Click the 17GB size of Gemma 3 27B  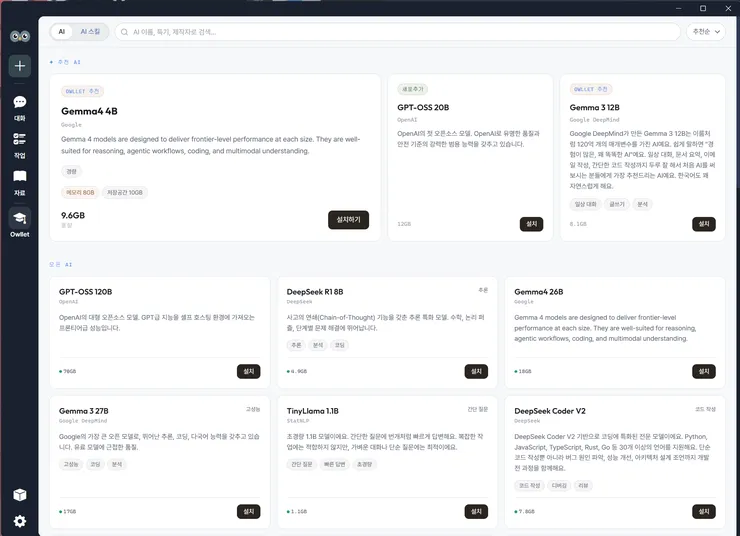click(69, 511)
